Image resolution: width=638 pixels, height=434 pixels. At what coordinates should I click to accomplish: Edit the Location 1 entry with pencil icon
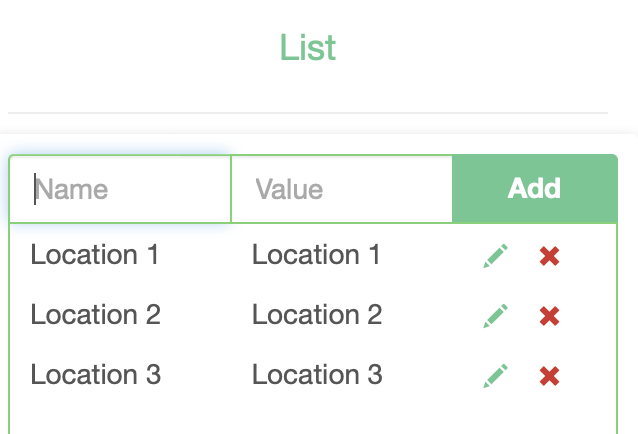[x=496, y=256]
